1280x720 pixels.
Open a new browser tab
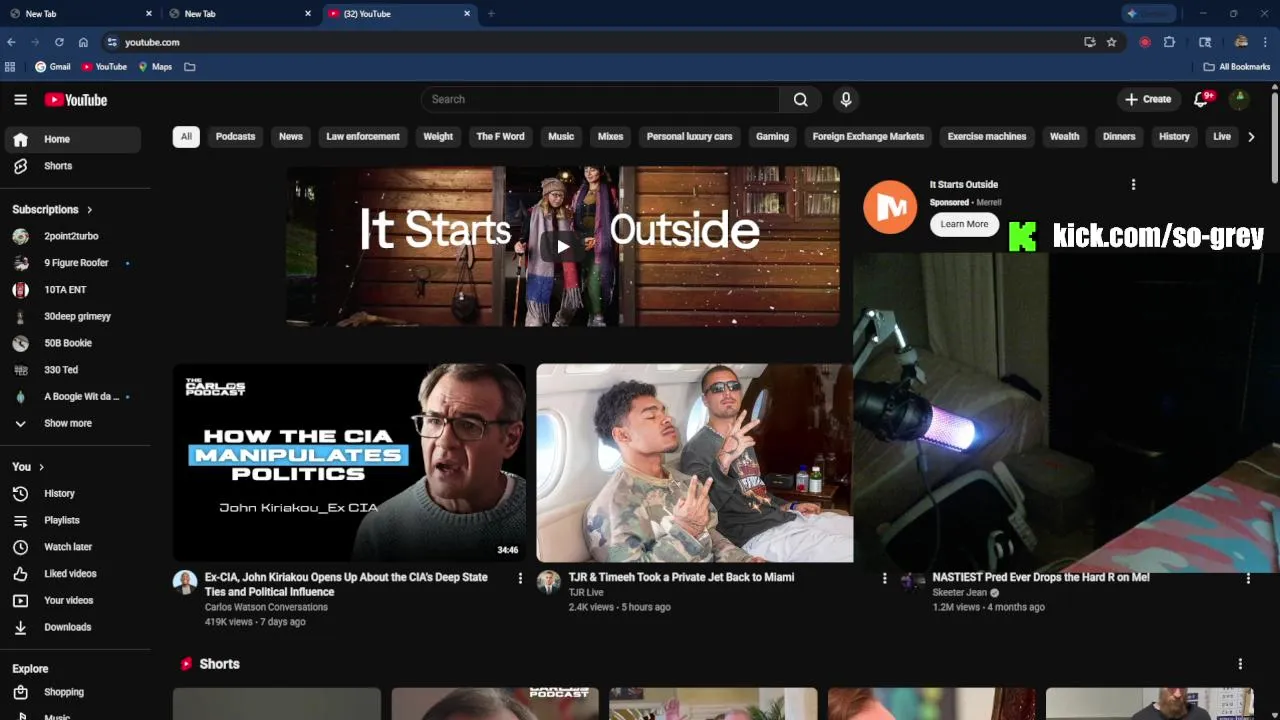(x=491, y=14)
